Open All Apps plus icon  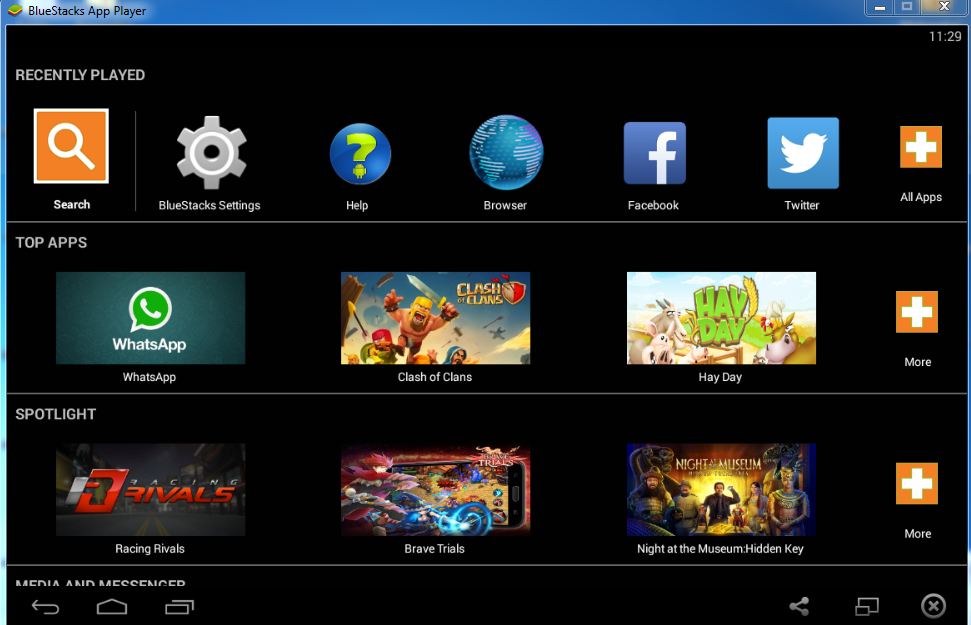[921, 147]
